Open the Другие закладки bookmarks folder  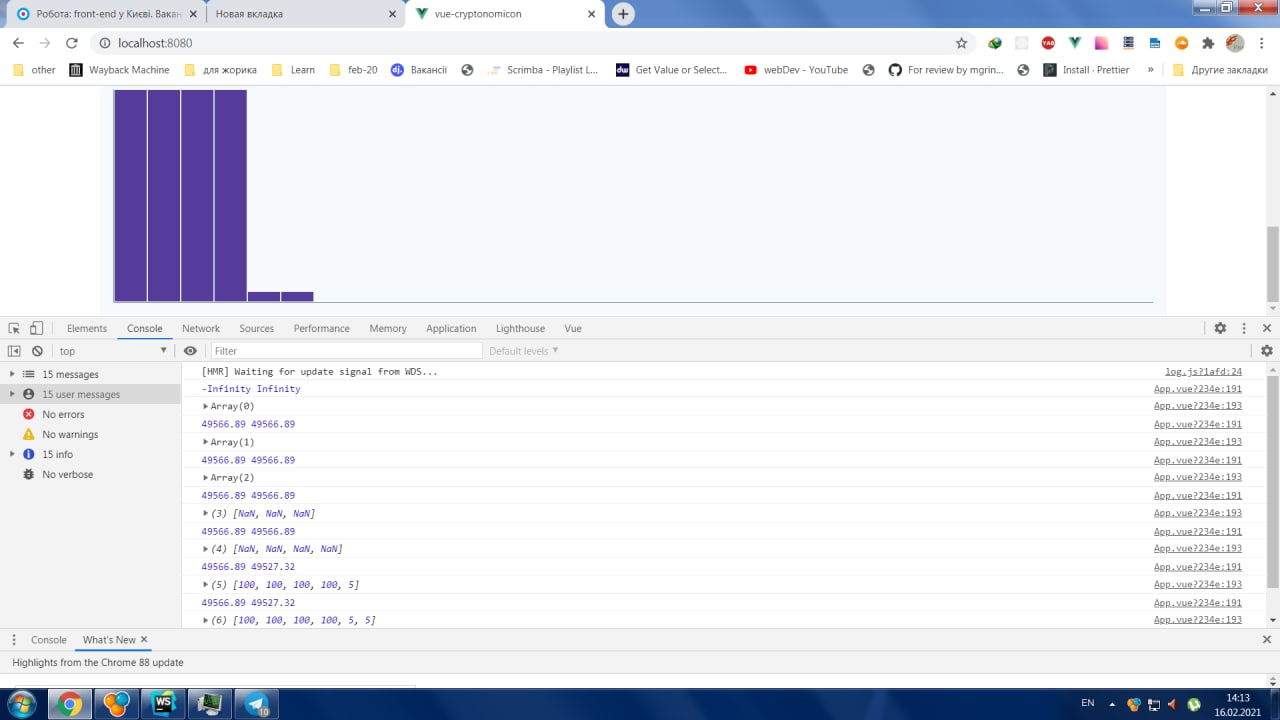1220,70
